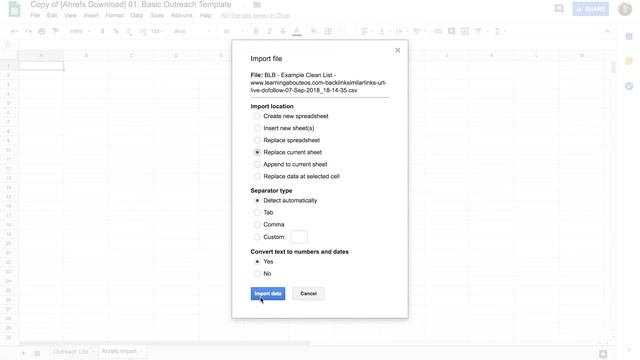
Task: Cancel the import file dialog
Action: [308, 293]
